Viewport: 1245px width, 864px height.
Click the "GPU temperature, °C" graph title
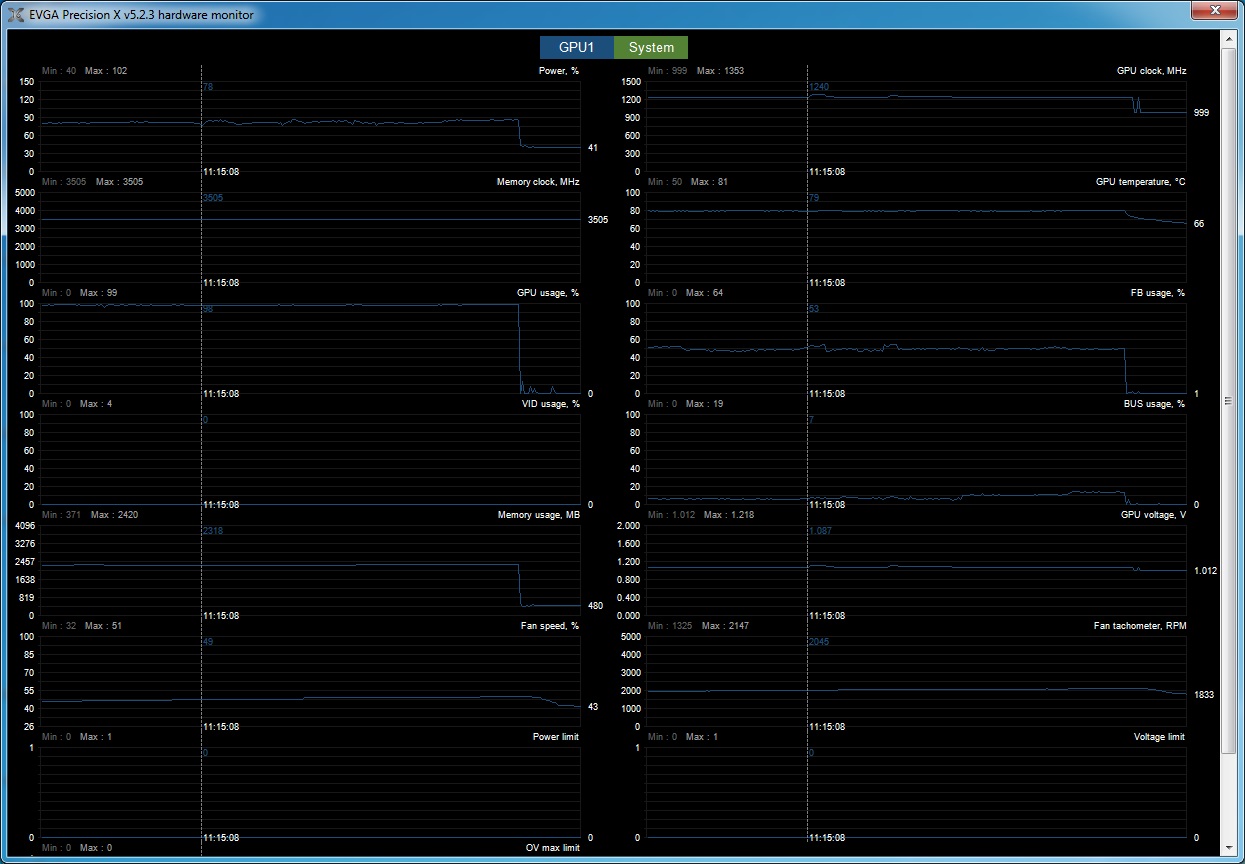(x=1140, y=182)
